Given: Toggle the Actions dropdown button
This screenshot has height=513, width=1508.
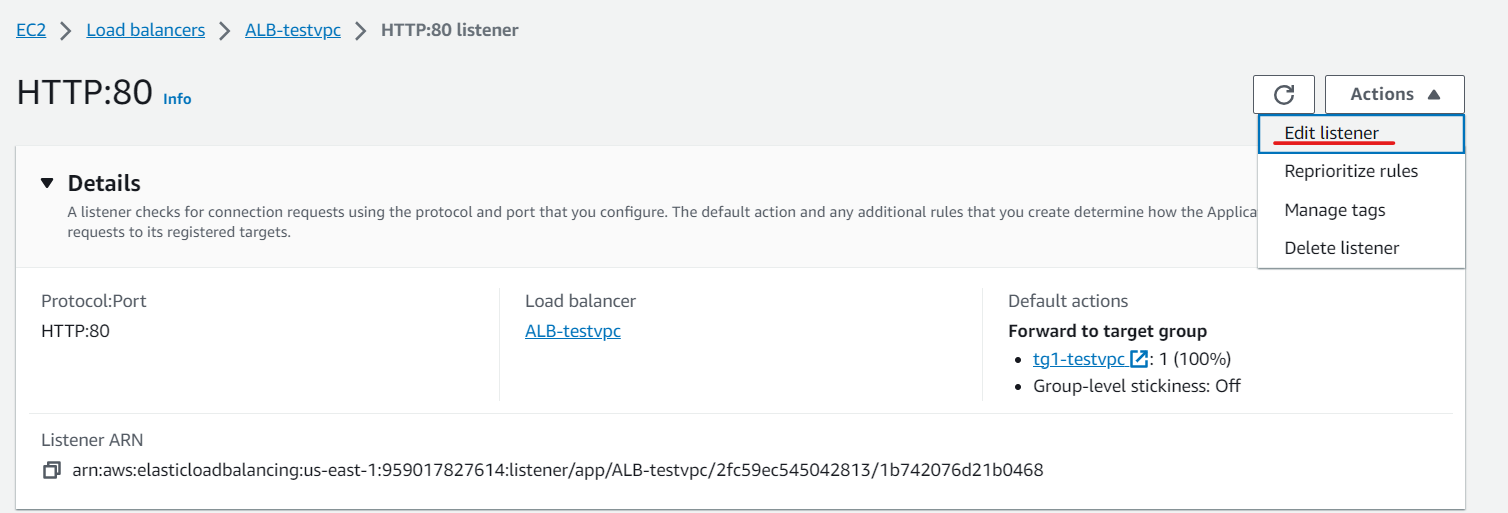Looking at the screenshot, I should pos(1394,94).
